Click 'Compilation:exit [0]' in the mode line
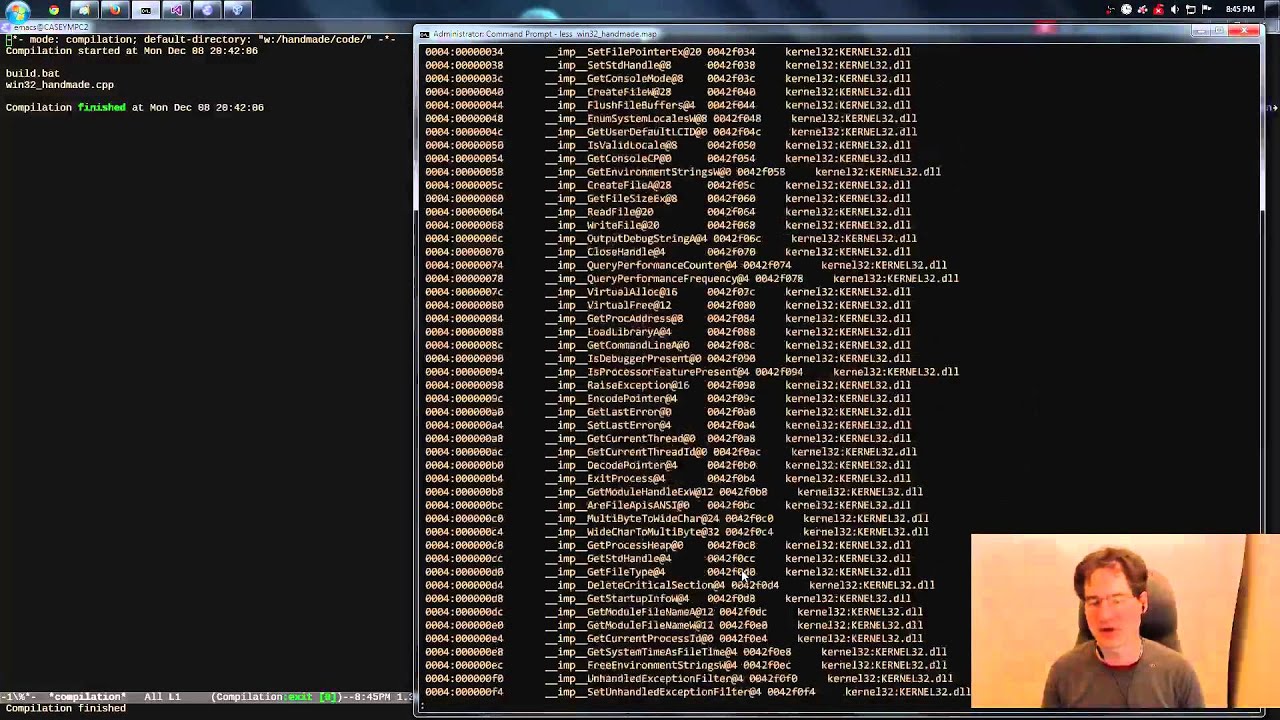Image resolution: width=1280 pixels, height=720 pixels. pos(276,697)
